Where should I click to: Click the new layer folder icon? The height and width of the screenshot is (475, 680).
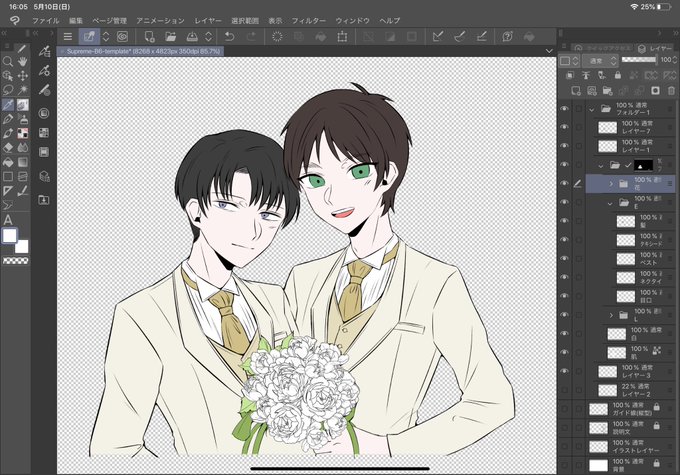607,91
